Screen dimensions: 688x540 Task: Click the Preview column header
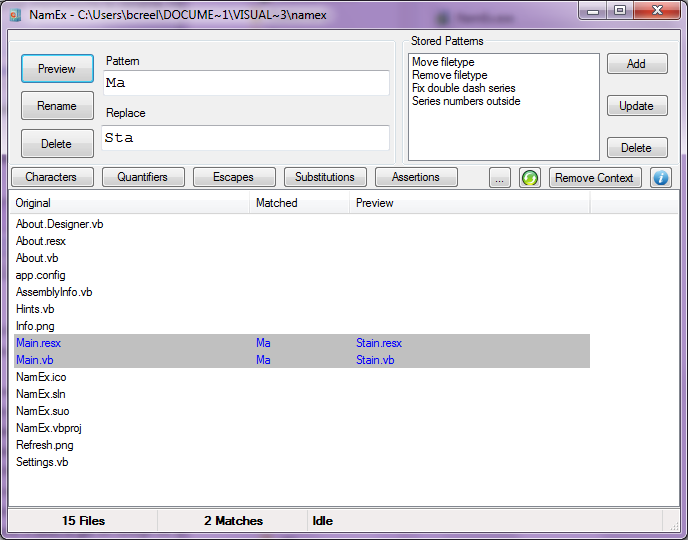[469, 203]
